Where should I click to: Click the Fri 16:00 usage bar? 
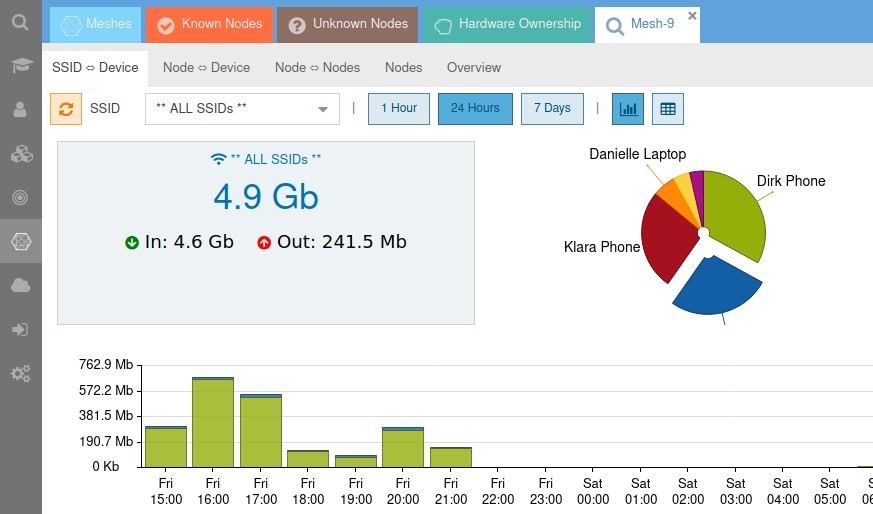click(213, 422)
